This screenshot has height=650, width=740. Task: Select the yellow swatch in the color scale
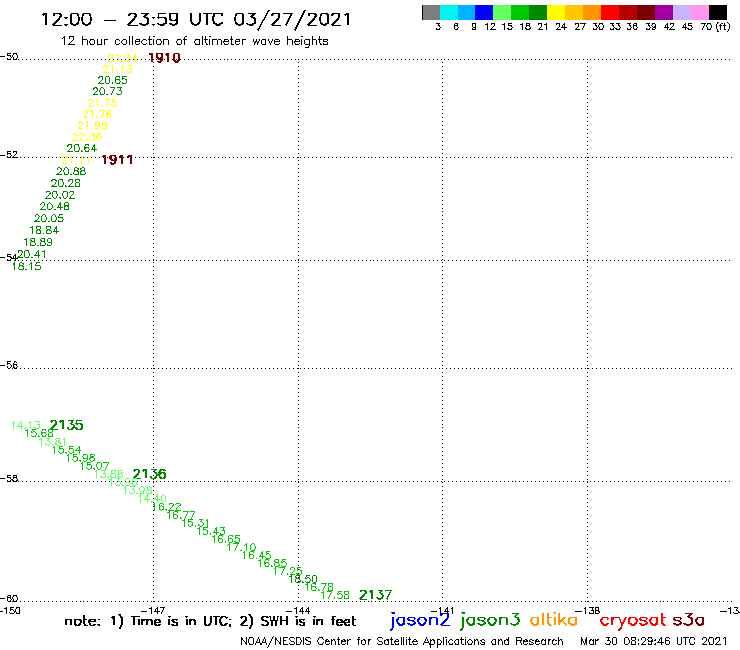[x=556, y=13]
